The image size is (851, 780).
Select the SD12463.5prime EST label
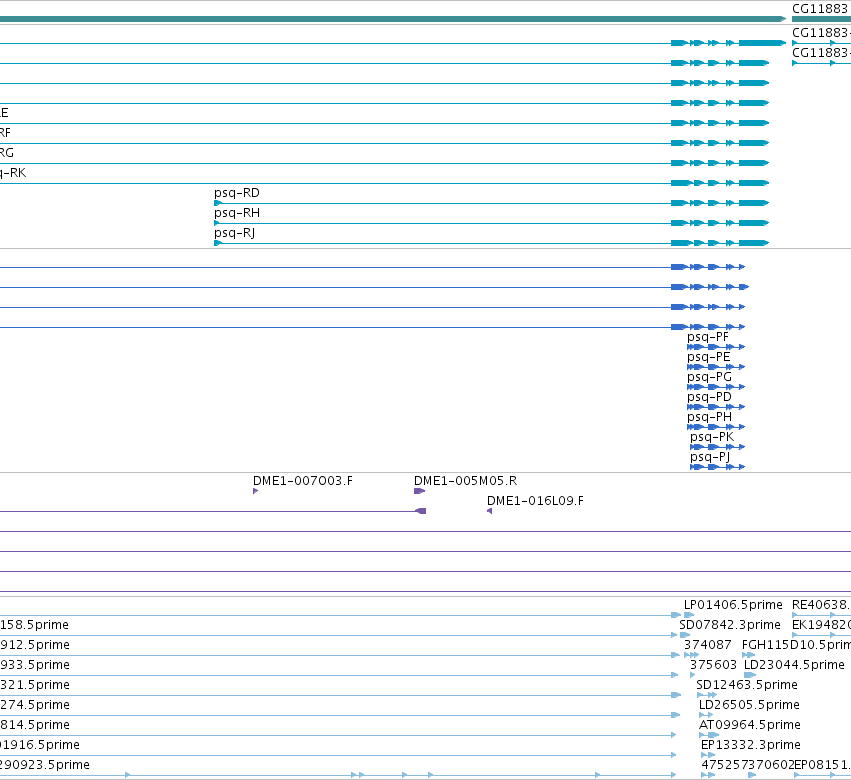(x=747, y=685)
